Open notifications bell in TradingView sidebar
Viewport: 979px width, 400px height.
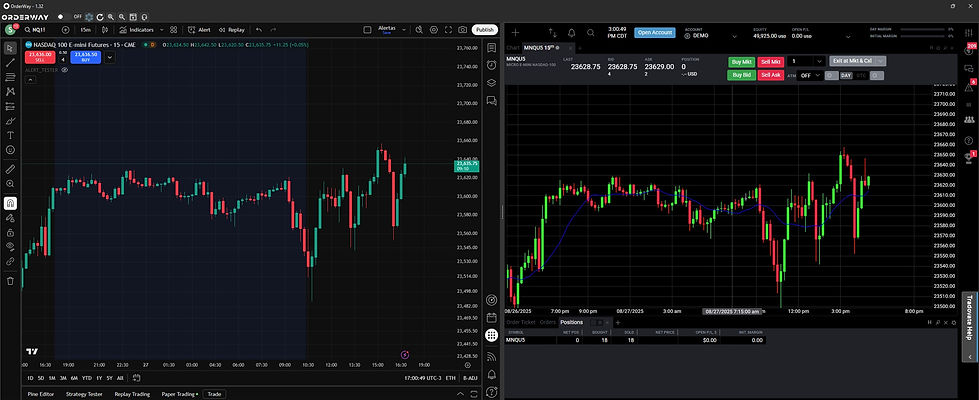491,374
